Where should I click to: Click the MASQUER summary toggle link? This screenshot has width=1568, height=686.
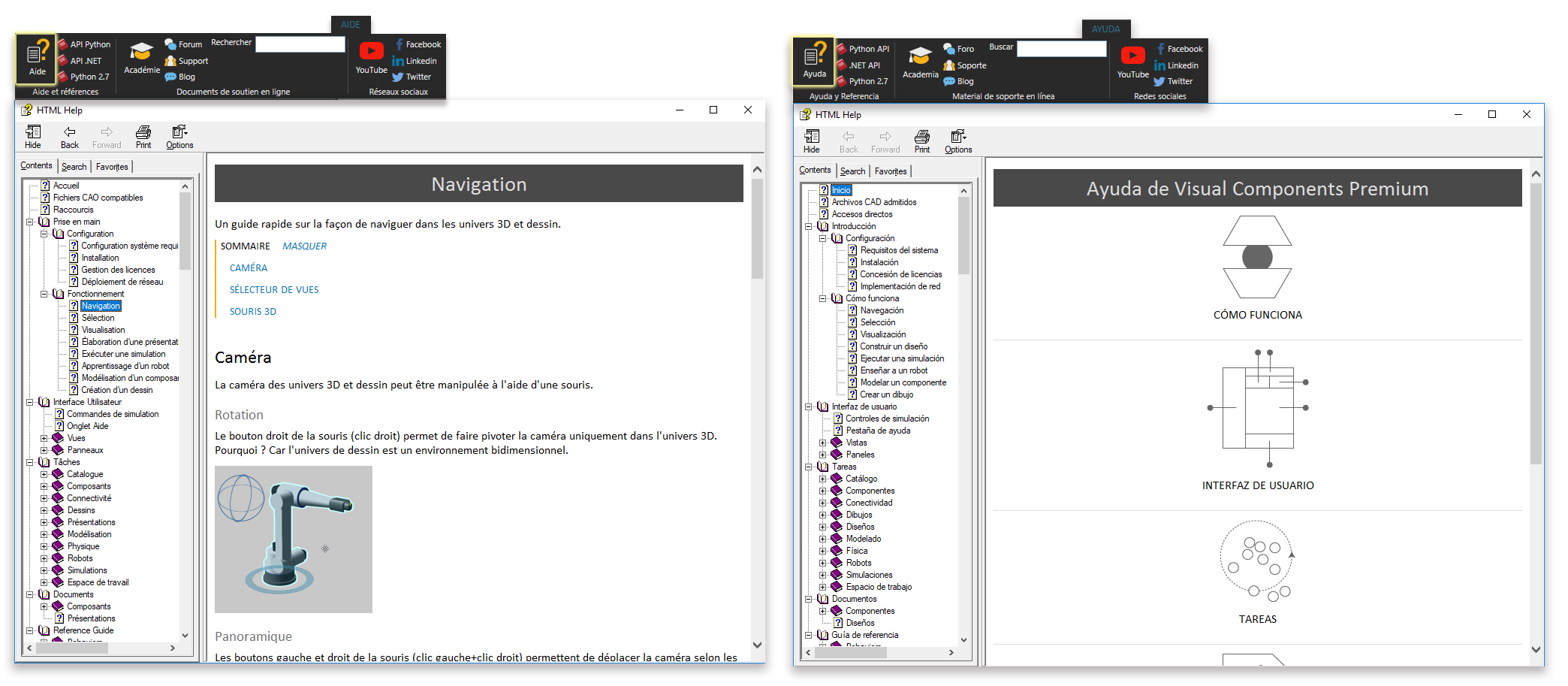(305, 246)
